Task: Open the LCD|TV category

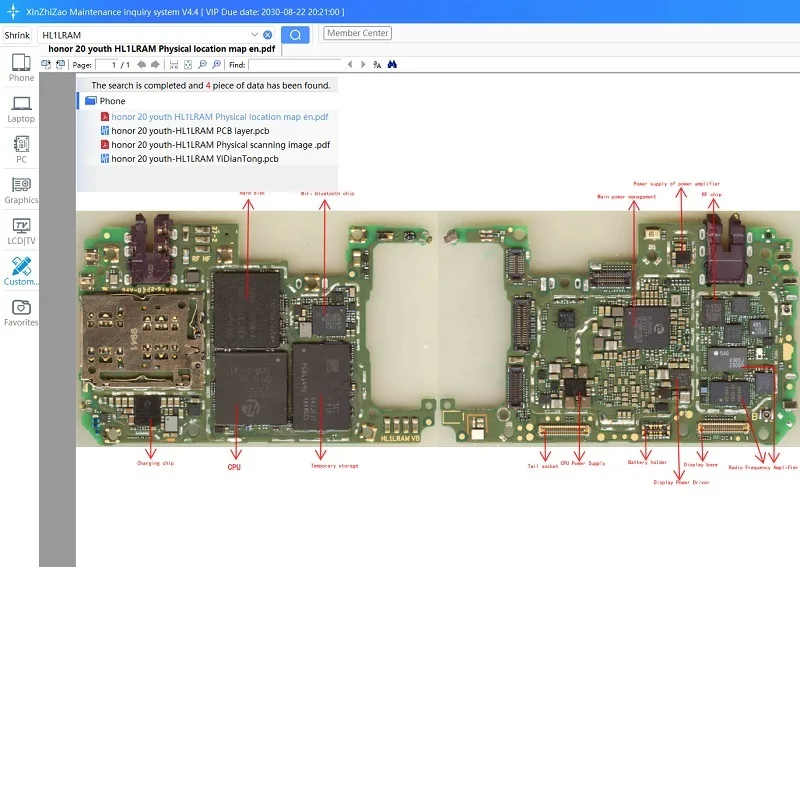Action: pyautogui.click(x=21, y=232)
